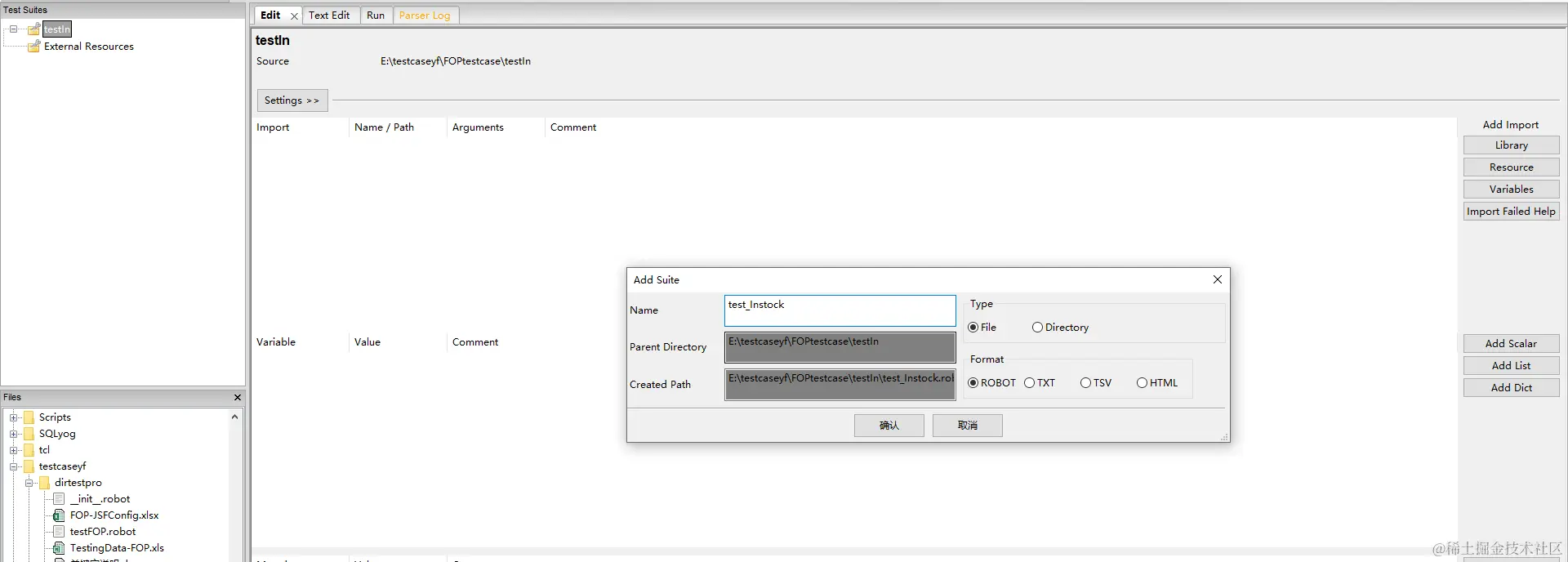
Task: Click the tcl folder icon
Action: (29, 450)
